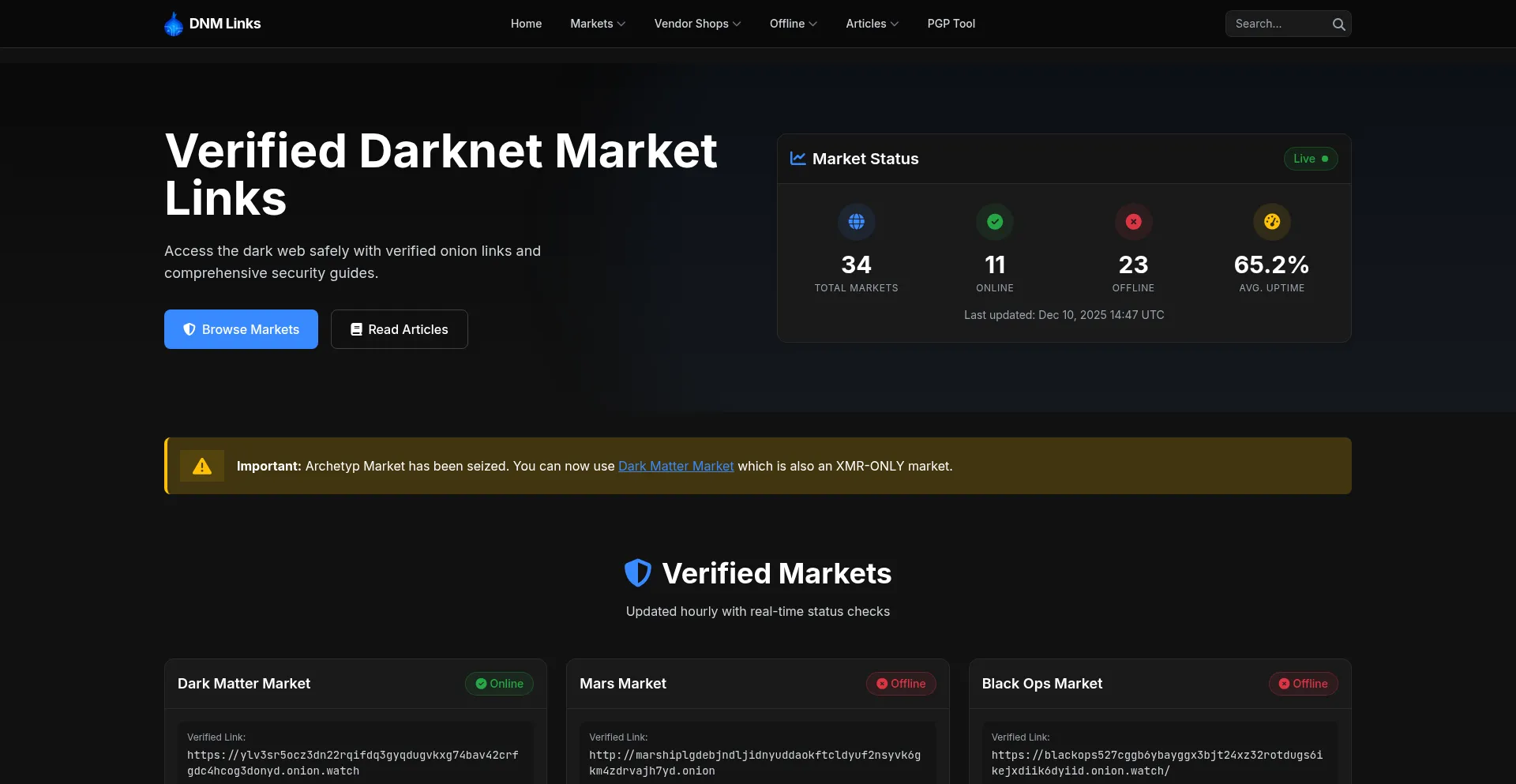Focus the Search input field
The image size is (1516, 784).
(x=1278, y=24)
